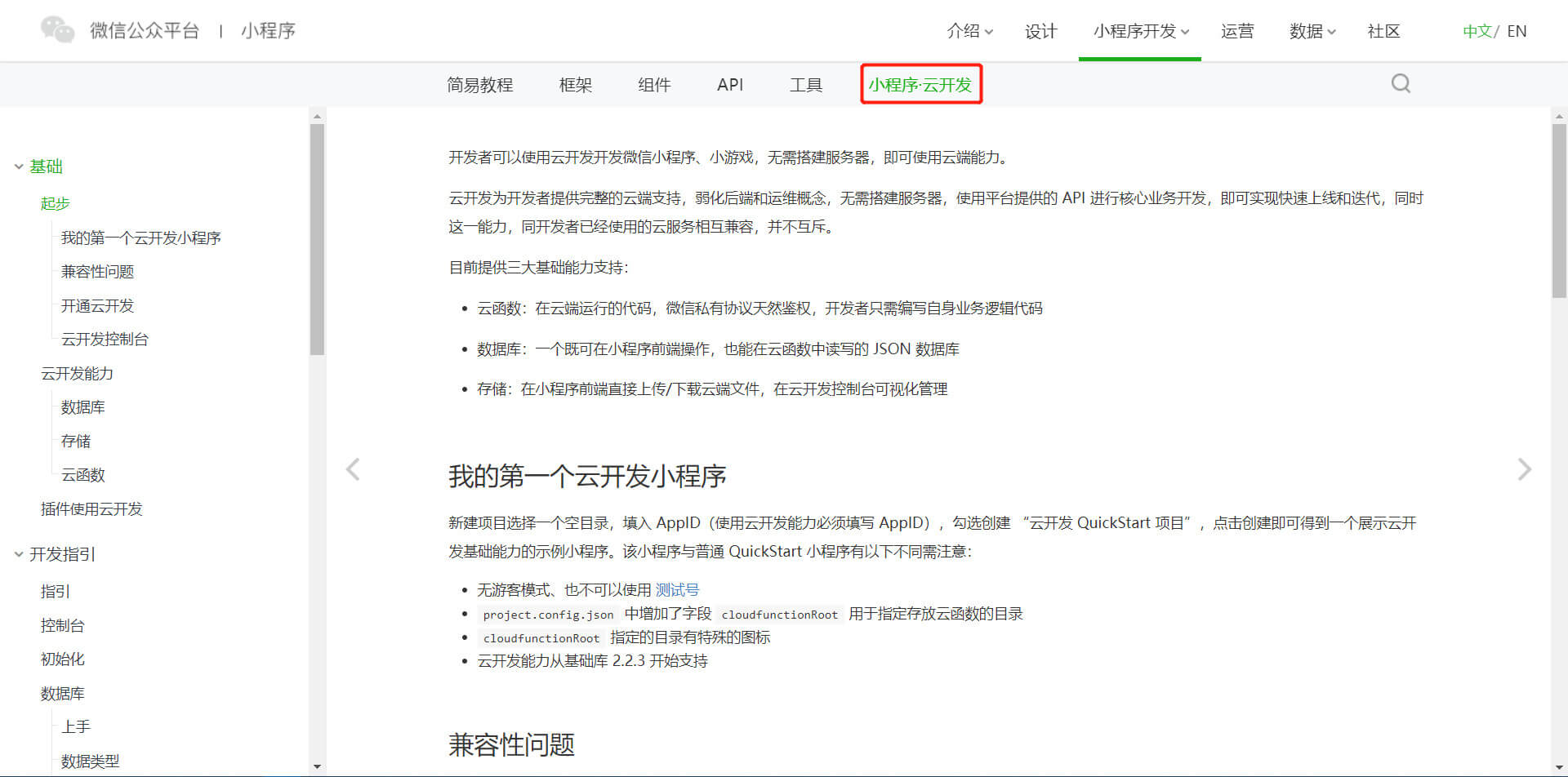Click the main page scrollbar thumb

click(x=1559, y=211)
